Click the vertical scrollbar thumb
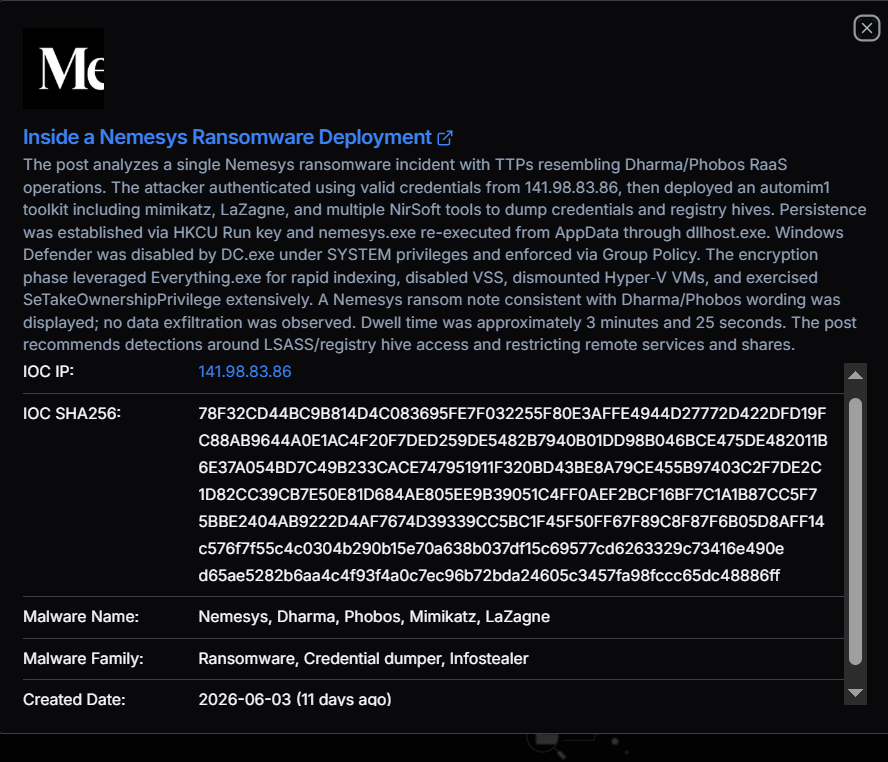Screen dimensions: 888x762 pos(855,531)
